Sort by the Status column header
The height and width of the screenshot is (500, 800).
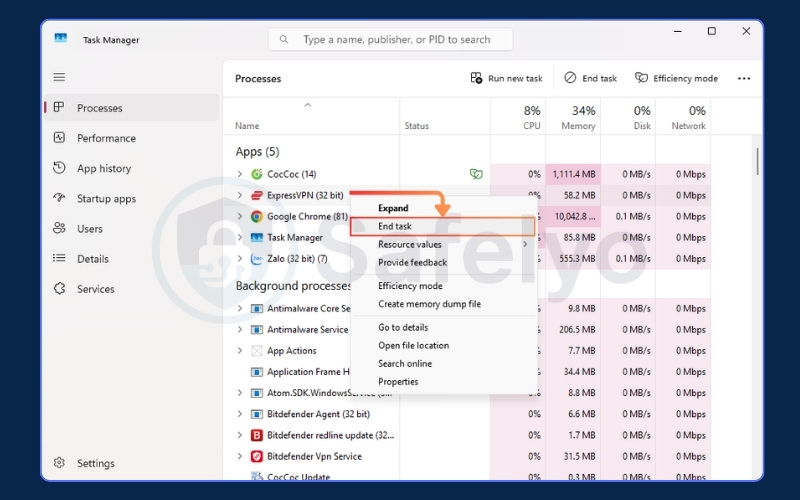416,126
